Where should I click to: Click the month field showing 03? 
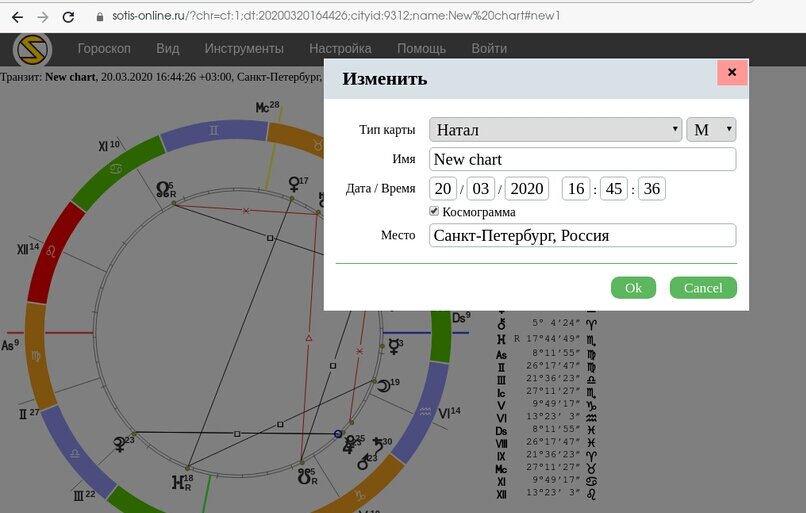(481, 189)
